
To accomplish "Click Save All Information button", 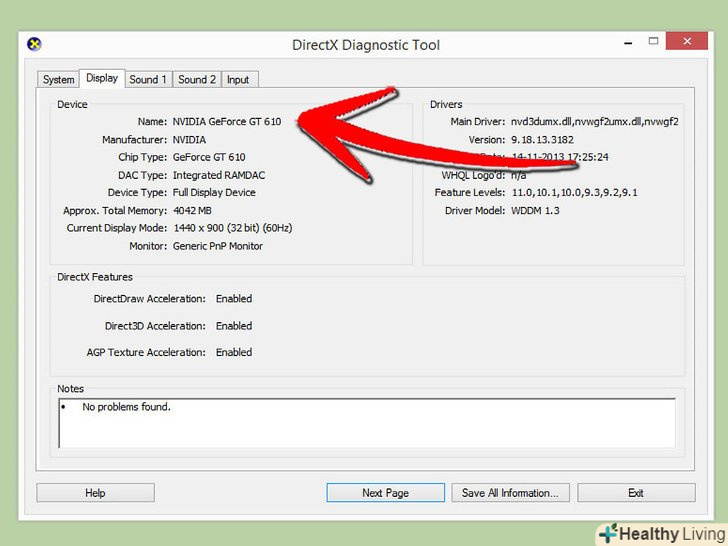I will [x=510, y=493].
